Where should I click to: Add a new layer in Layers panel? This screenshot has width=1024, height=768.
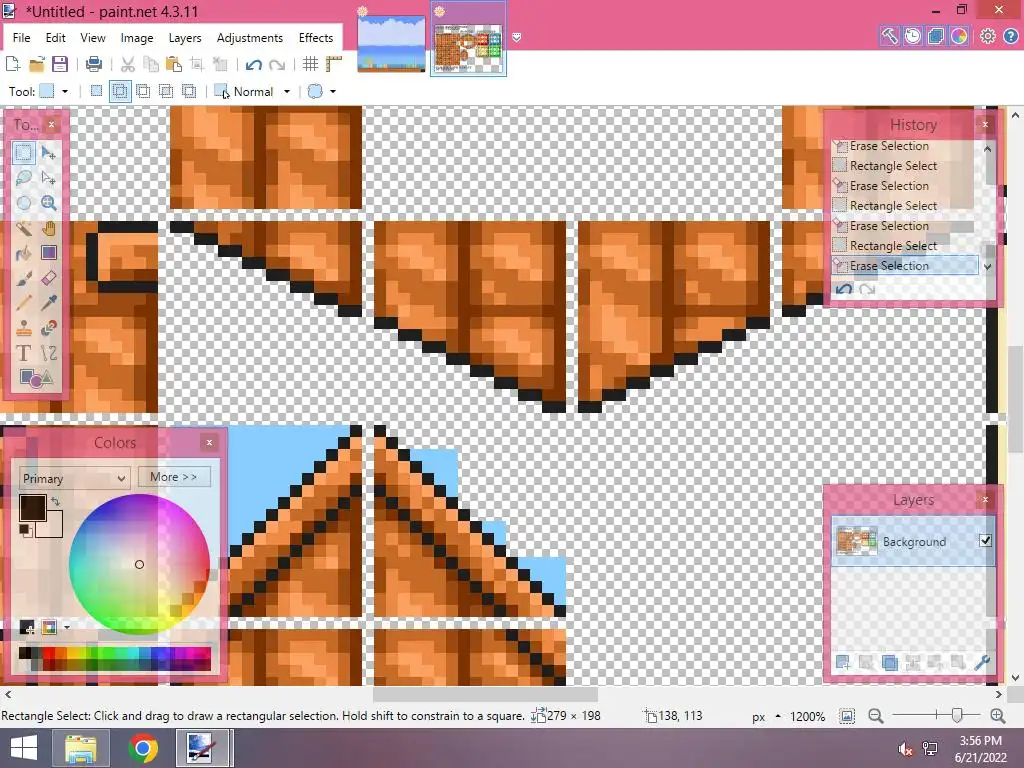[842, 663]
